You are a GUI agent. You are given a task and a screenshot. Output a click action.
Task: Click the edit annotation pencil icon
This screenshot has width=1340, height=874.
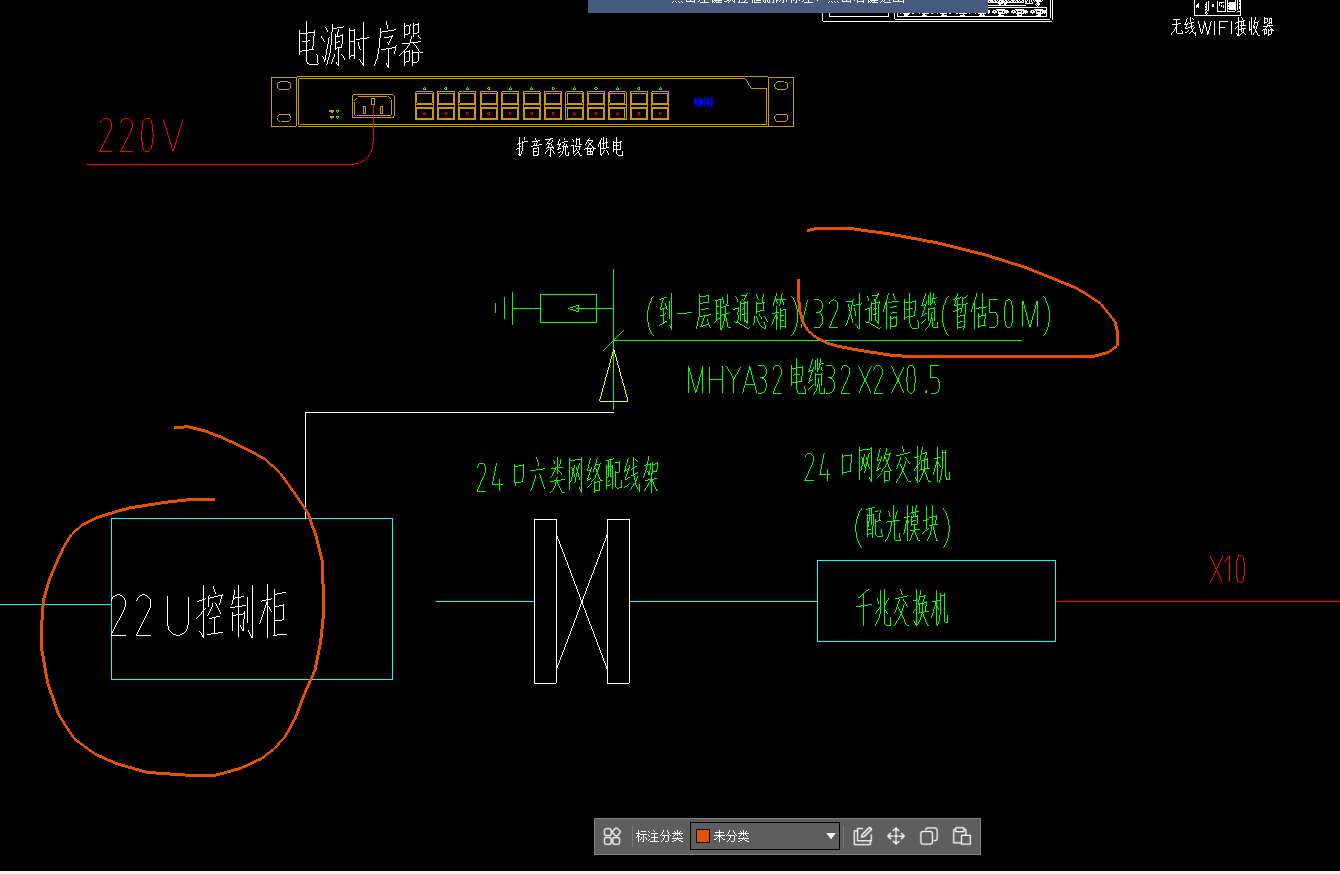click(863, 836)
